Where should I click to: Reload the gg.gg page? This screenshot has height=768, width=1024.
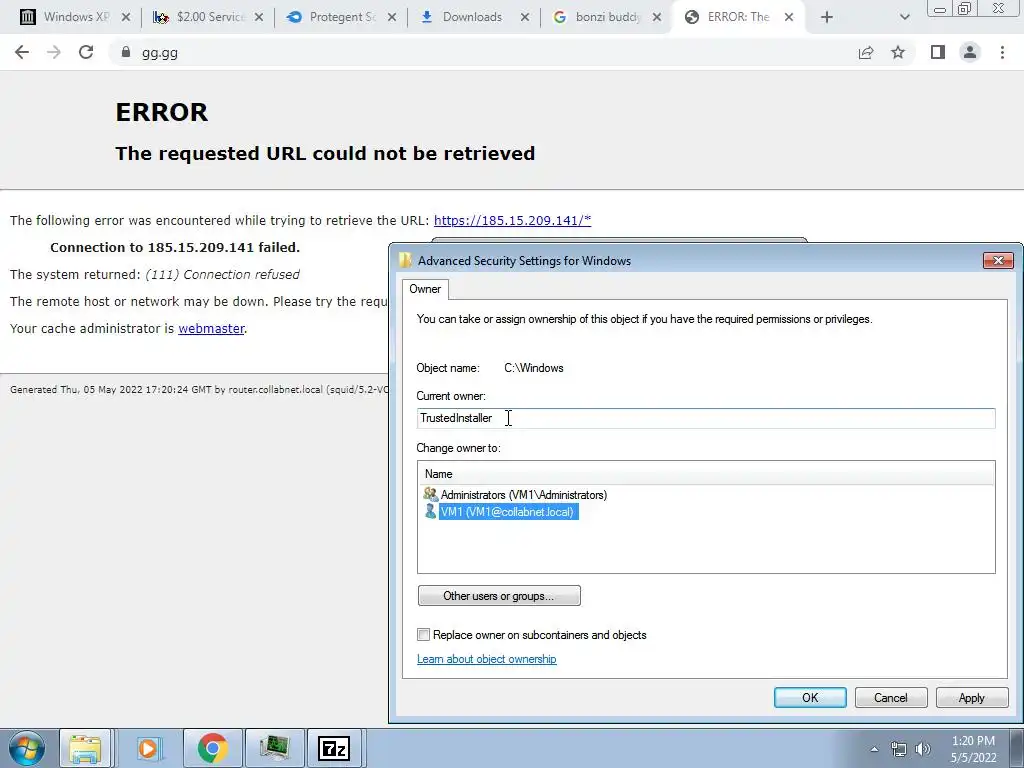tap(86, 52)
